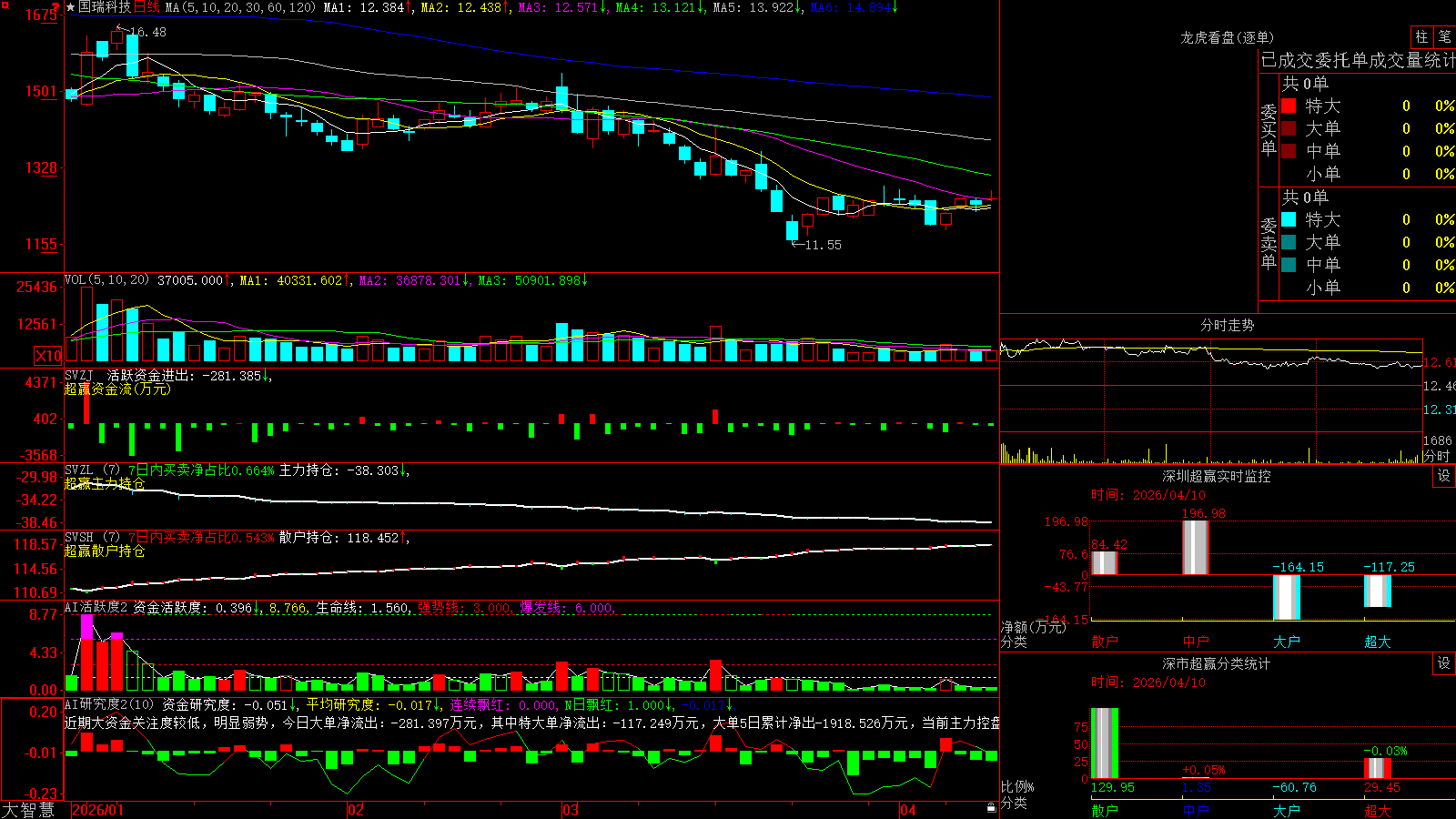
Task: Click the 小单 row under 委买单
Action: click(x=1367, y=174)
